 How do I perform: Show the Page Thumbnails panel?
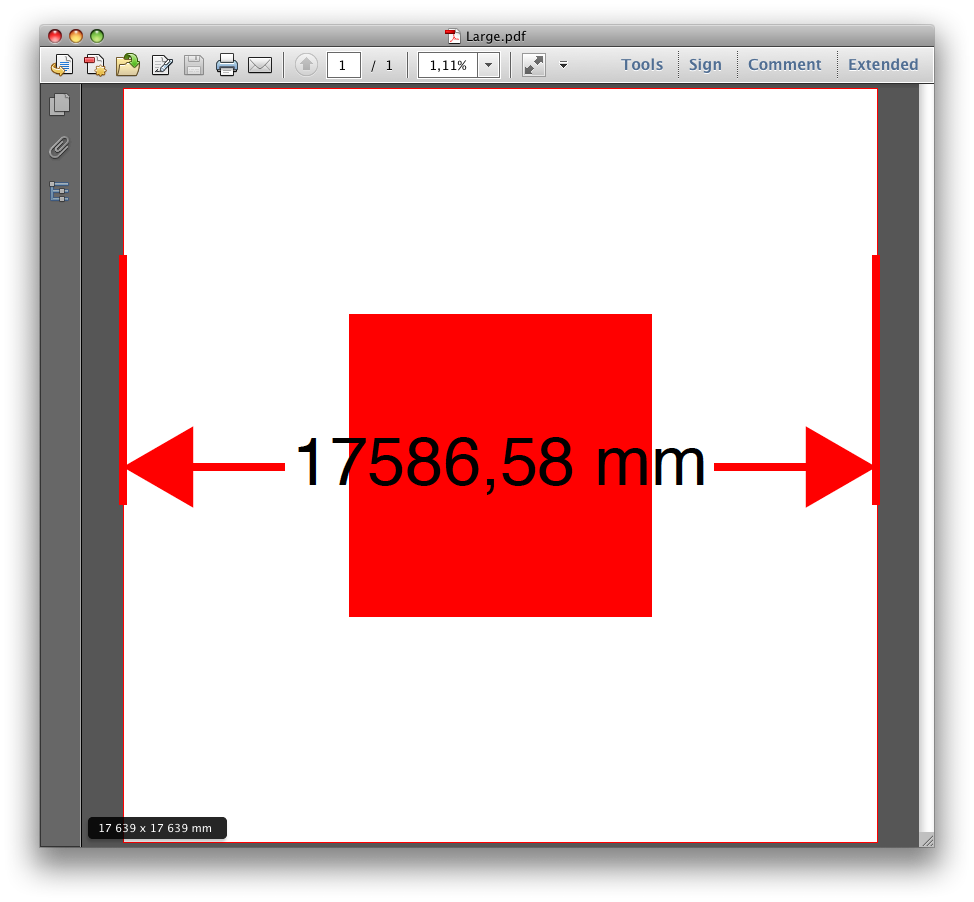(60, 104)
